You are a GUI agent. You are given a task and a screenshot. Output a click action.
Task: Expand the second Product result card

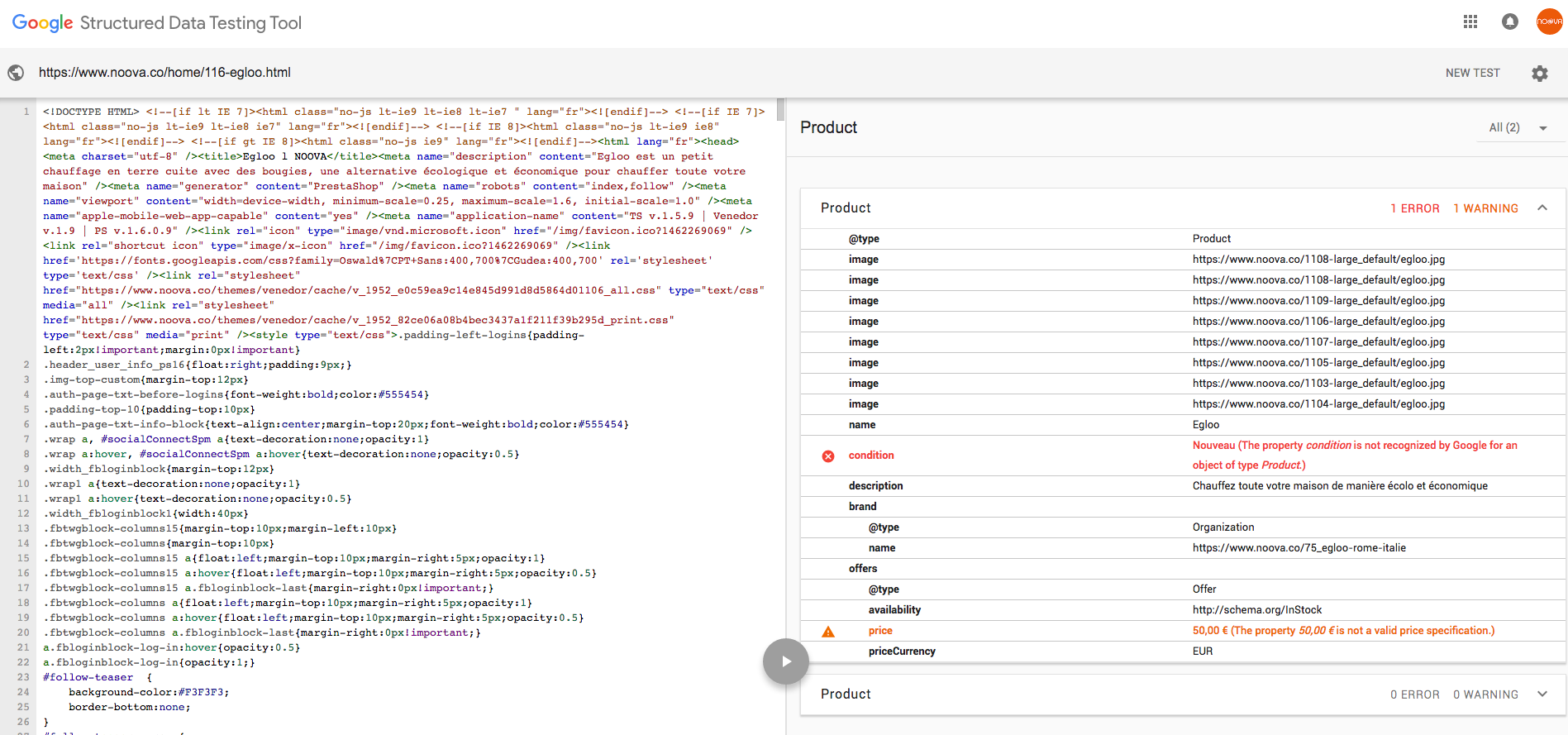1542,694
